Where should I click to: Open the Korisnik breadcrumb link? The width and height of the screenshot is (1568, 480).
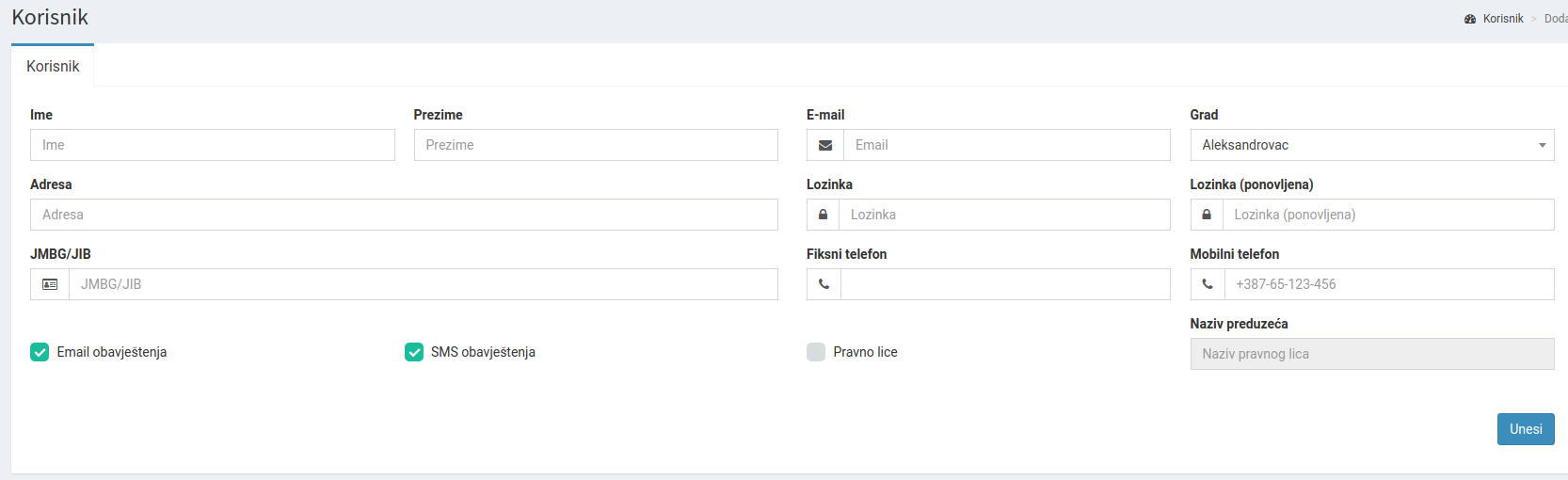tap(1503, 19)
